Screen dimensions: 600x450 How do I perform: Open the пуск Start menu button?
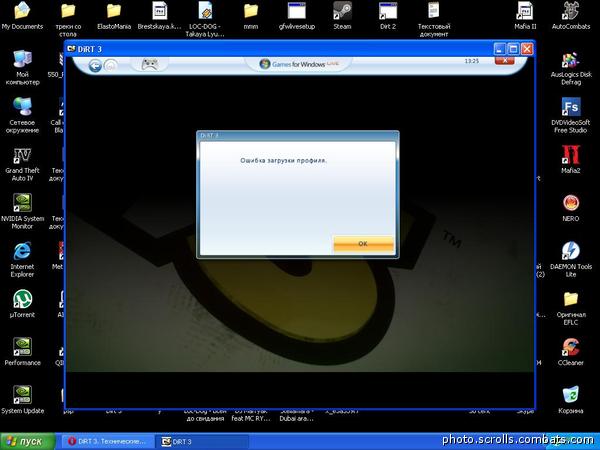click(x=28, y=441)
